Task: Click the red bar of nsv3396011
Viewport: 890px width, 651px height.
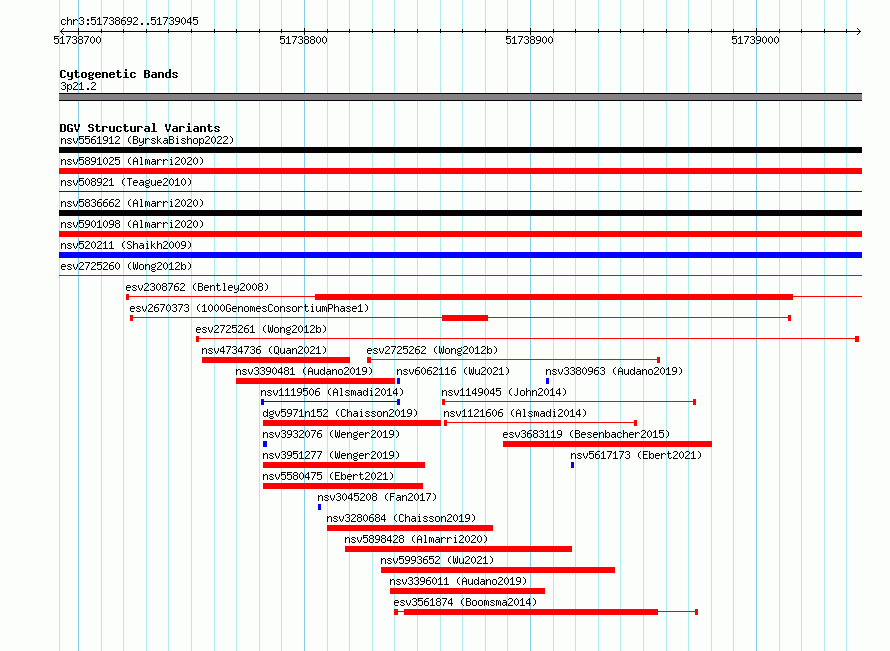Action: (467, 591)
